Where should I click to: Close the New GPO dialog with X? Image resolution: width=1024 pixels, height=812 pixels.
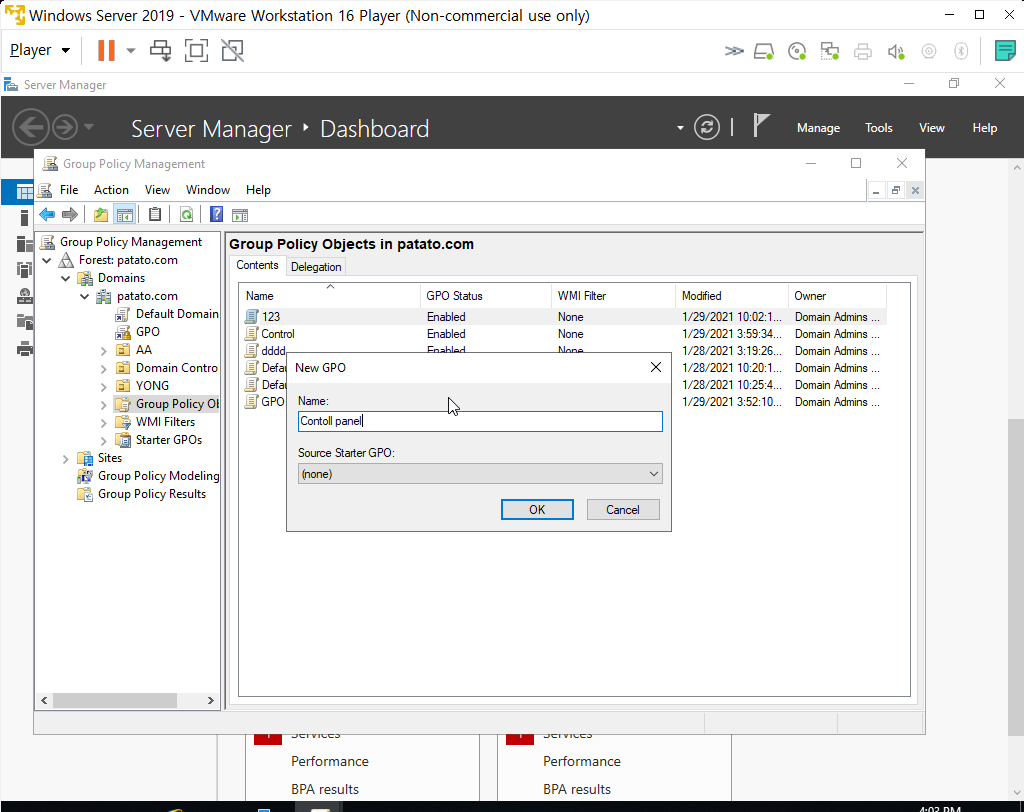click(656, 367)
